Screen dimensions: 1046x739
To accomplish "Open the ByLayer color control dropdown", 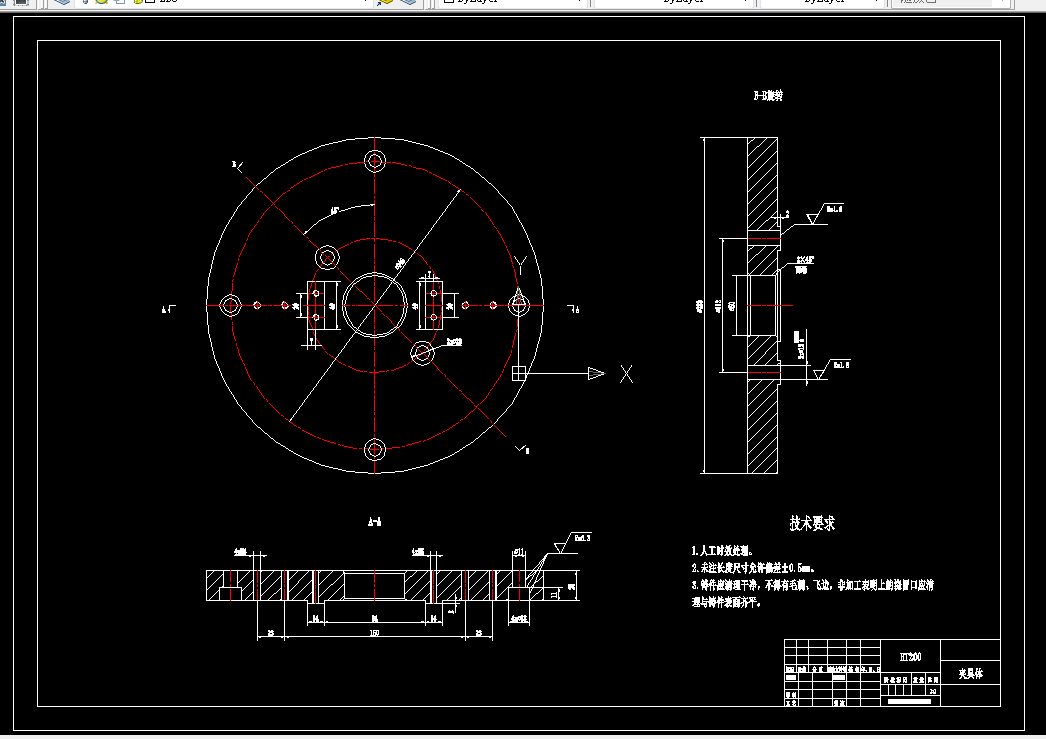I will pos(511,1).
